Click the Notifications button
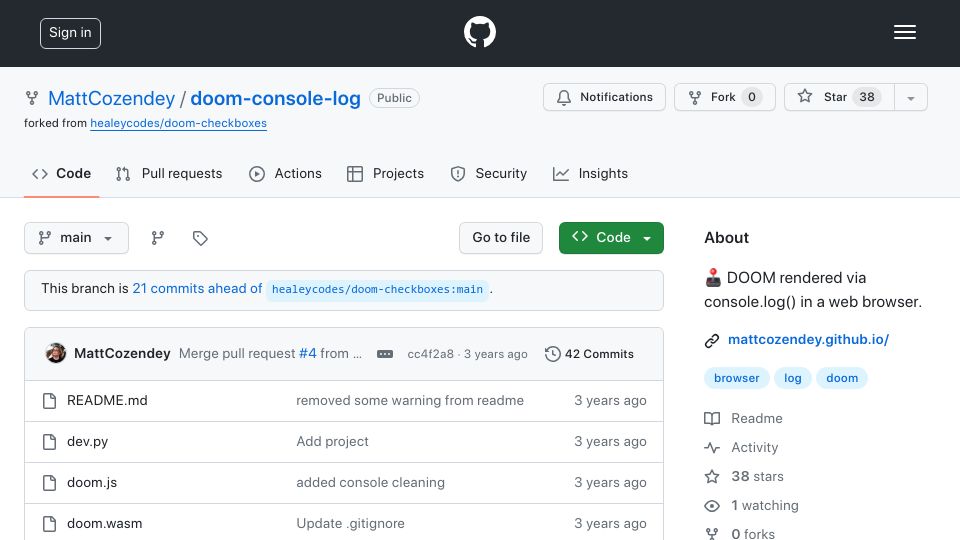Image resolution: width=960 pixels, height=540 pixels. click(x=604, y=97)
